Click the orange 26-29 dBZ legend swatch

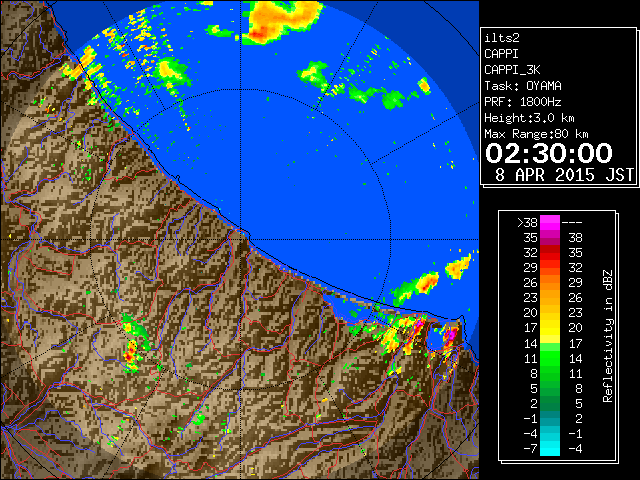click(550, 282)
